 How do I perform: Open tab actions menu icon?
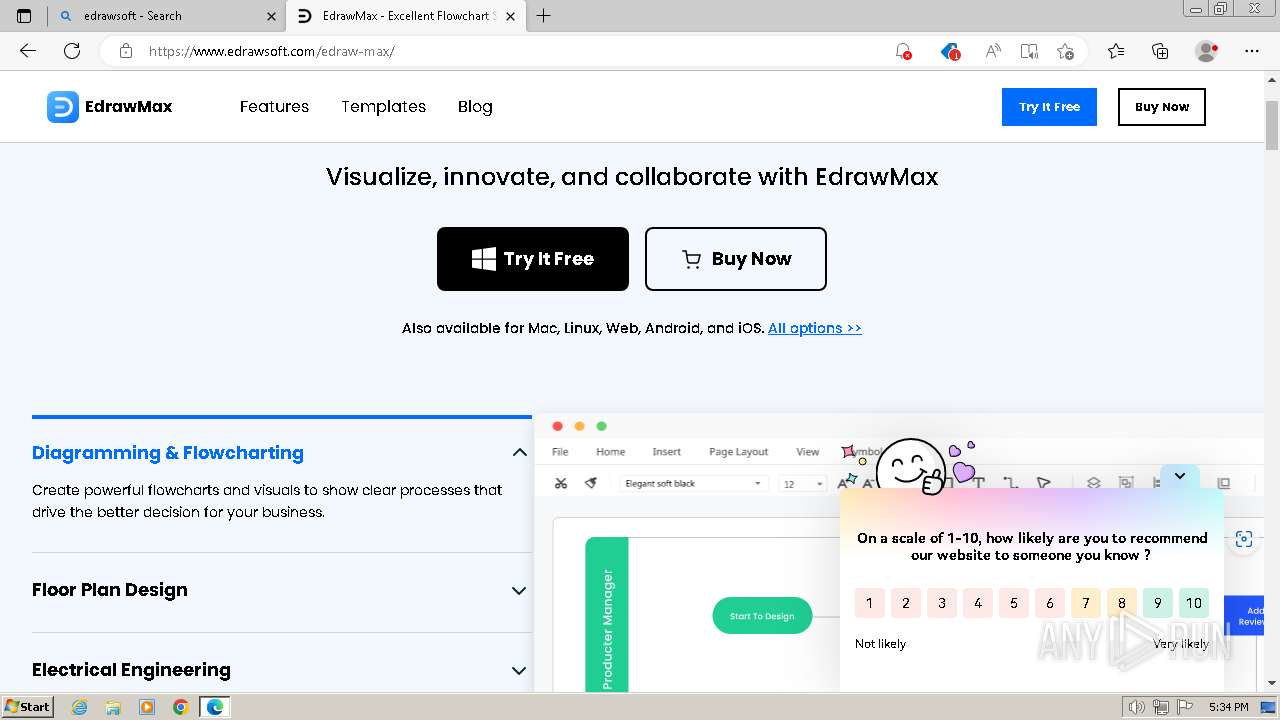coord(24,16)
